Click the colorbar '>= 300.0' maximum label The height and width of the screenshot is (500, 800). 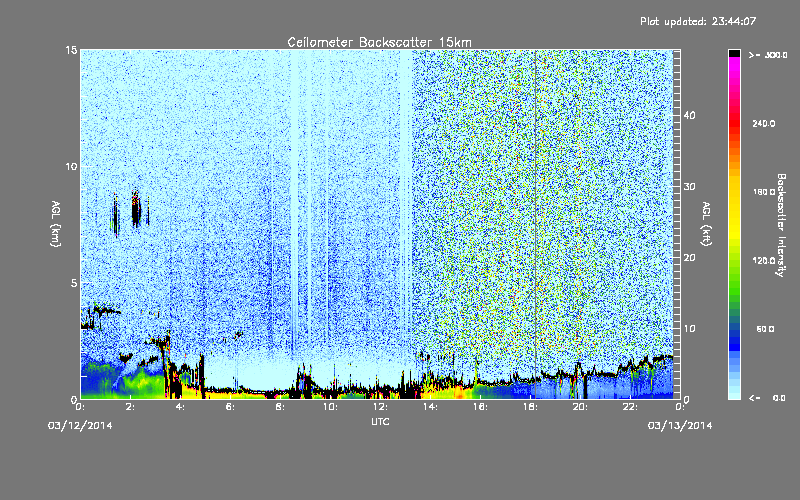tap(768, 55)
